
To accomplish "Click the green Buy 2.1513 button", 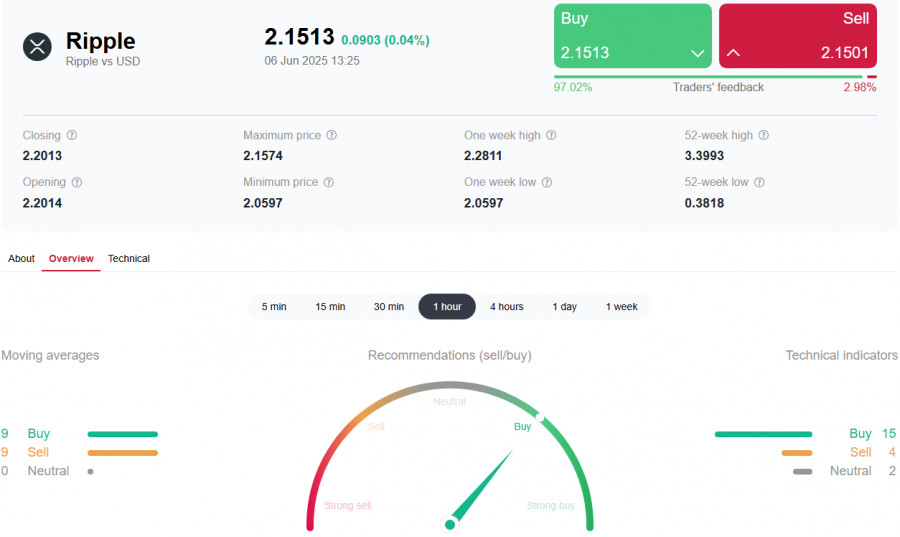I will (633, 36).
